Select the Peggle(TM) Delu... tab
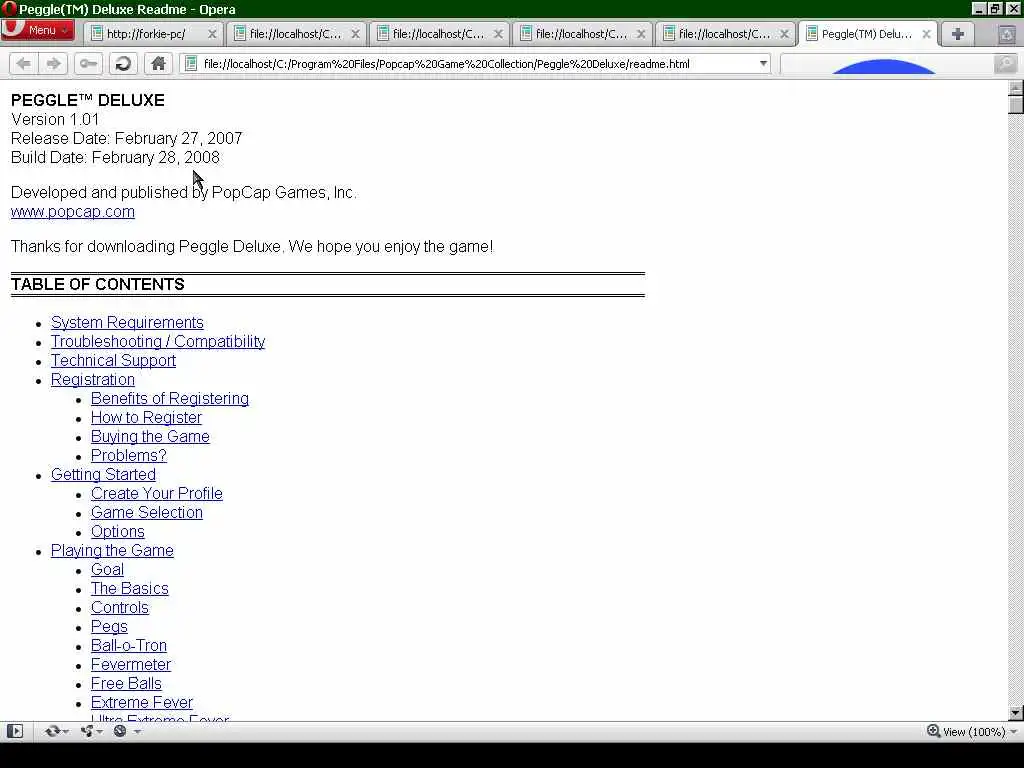1024x768 pixels. [x=866, y=34]
